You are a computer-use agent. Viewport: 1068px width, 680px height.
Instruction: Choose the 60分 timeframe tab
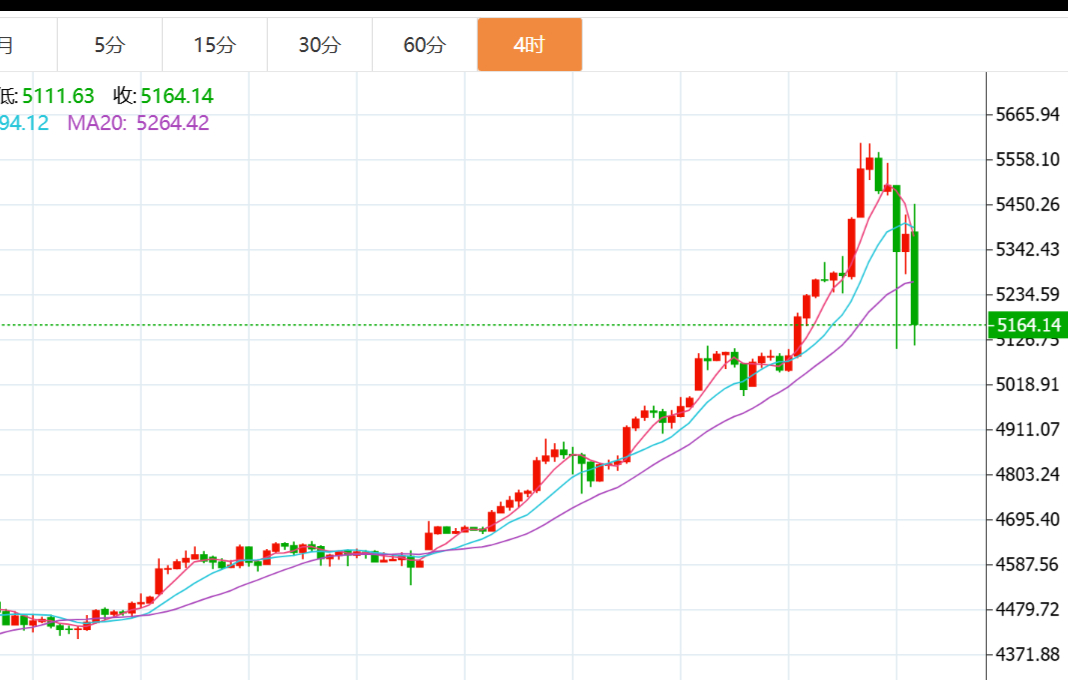pos(425,45)
